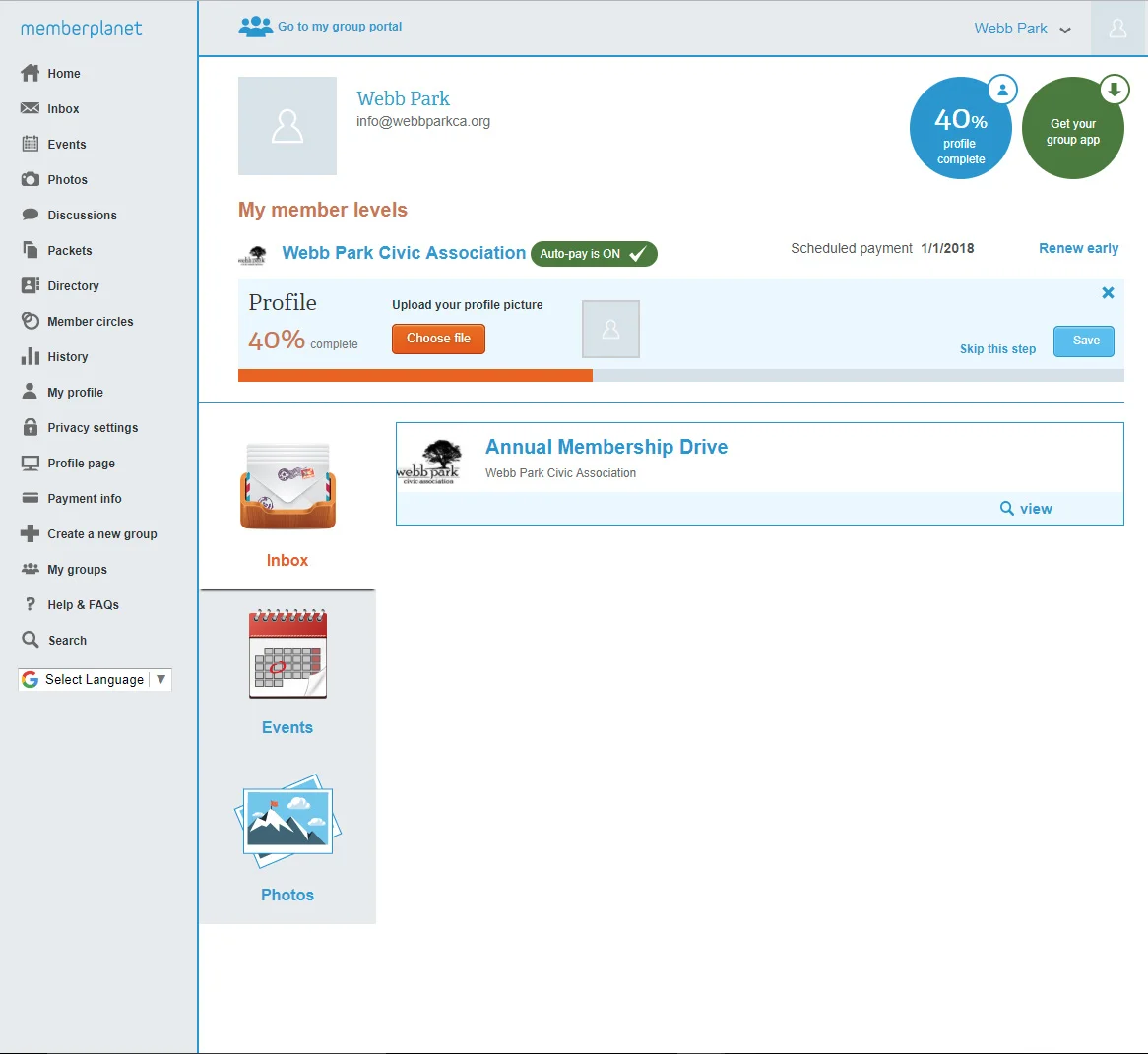Click the webb park logo on membership drive card
The width and height of the screenshot is (1148, 1054).
[x=429, y=462]
